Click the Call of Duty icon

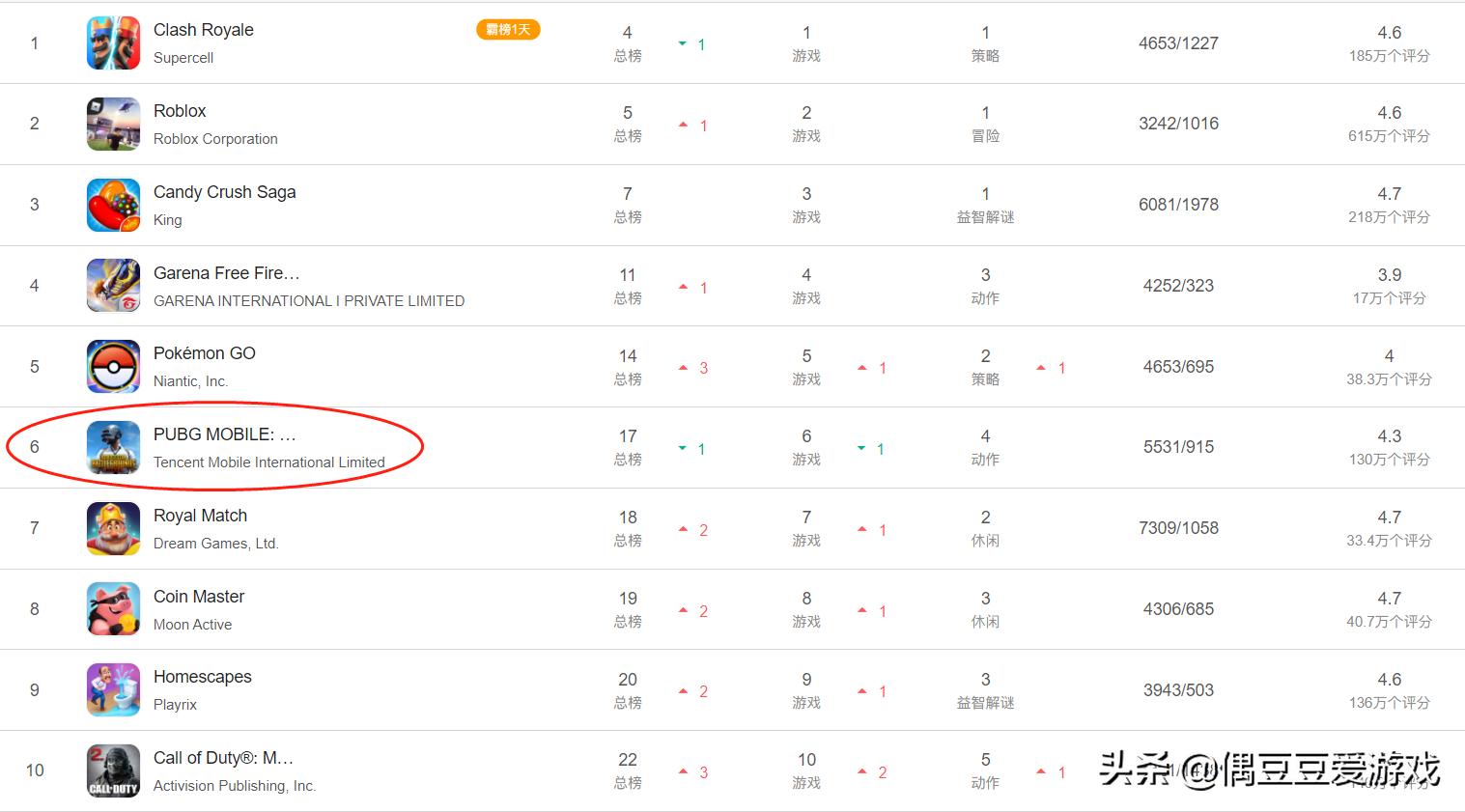point(114,770)
